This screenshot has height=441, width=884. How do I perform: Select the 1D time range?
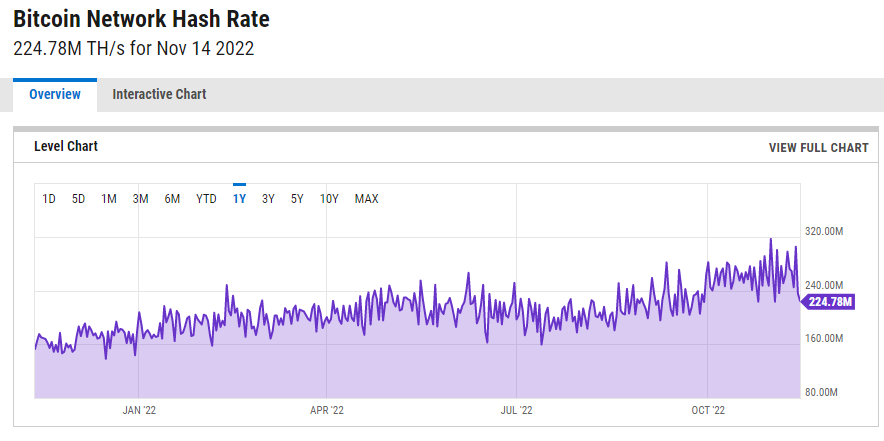coord(49,199)
